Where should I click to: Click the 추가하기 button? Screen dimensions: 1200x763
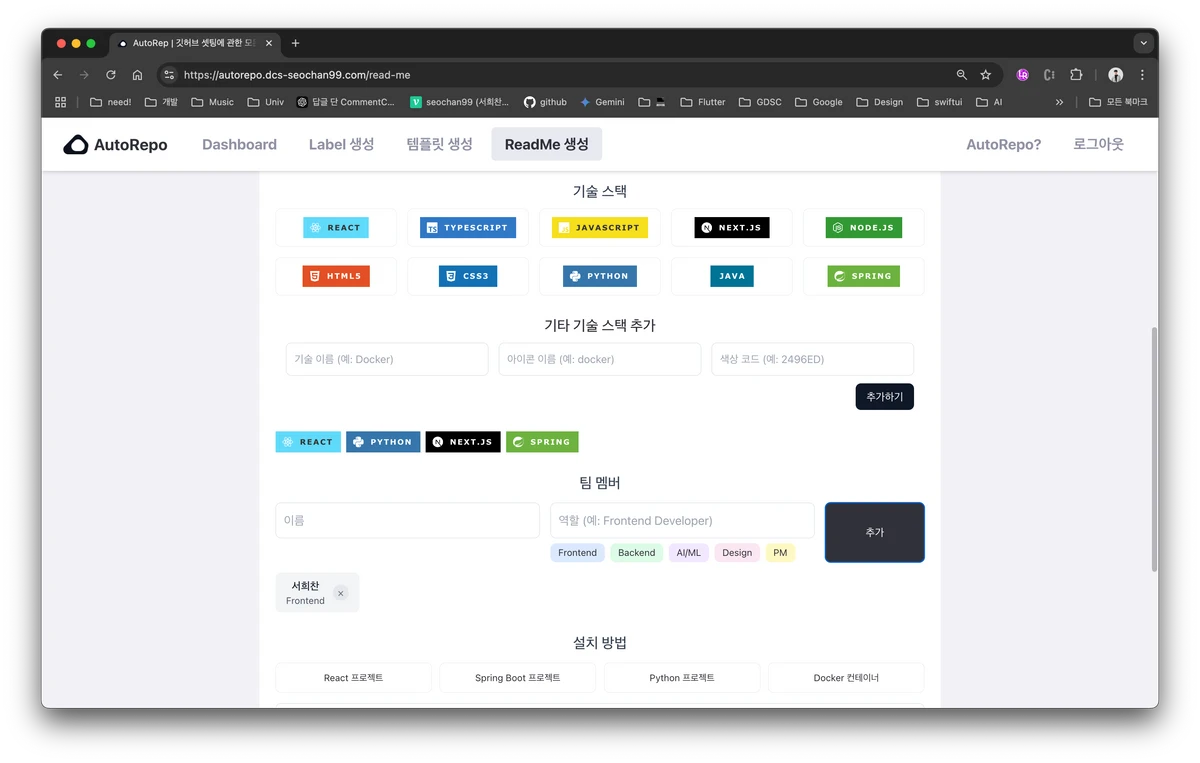[x=884, y=397]
